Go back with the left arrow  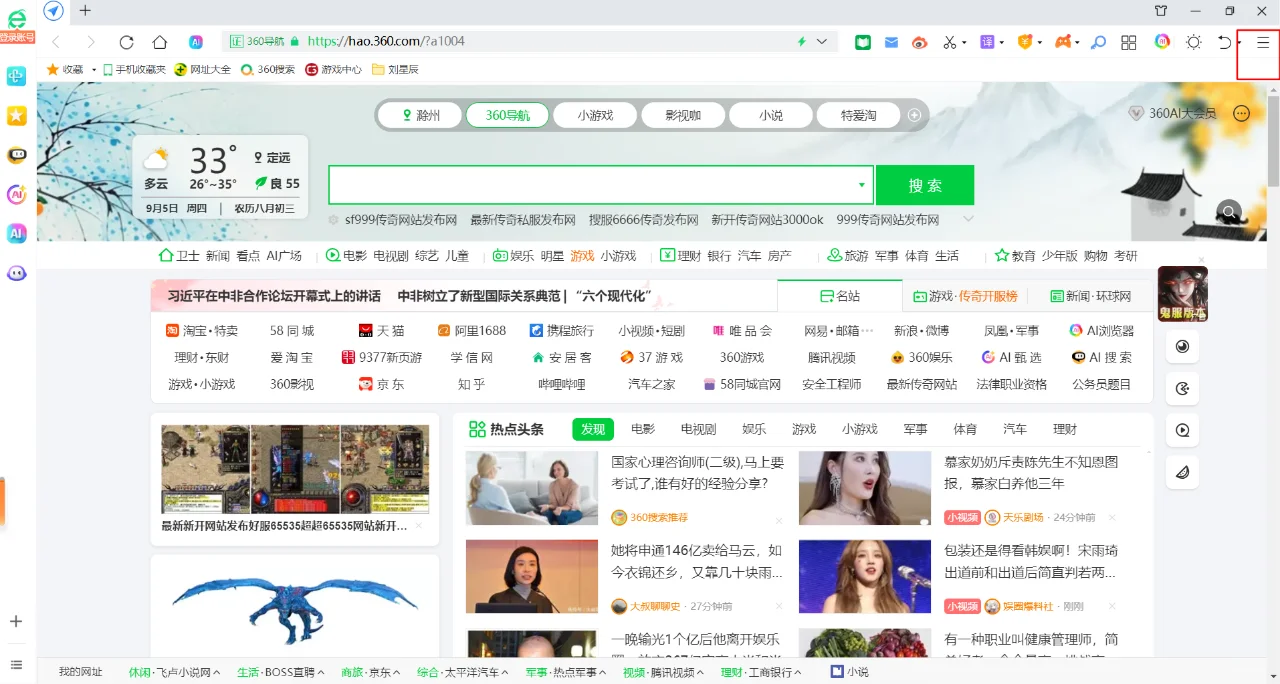(x=56, y=42)
